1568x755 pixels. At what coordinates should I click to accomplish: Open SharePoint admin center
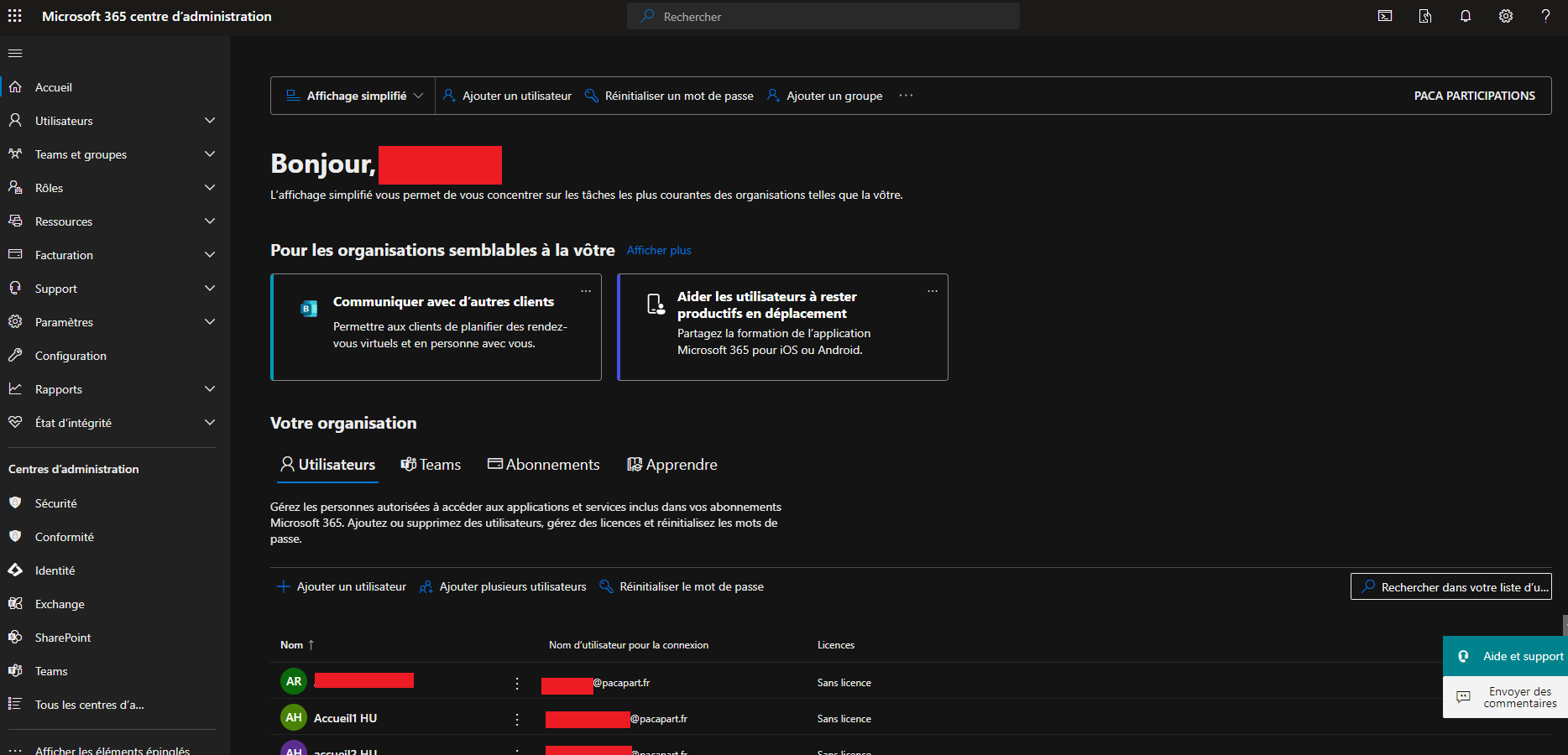coord(63,638)
